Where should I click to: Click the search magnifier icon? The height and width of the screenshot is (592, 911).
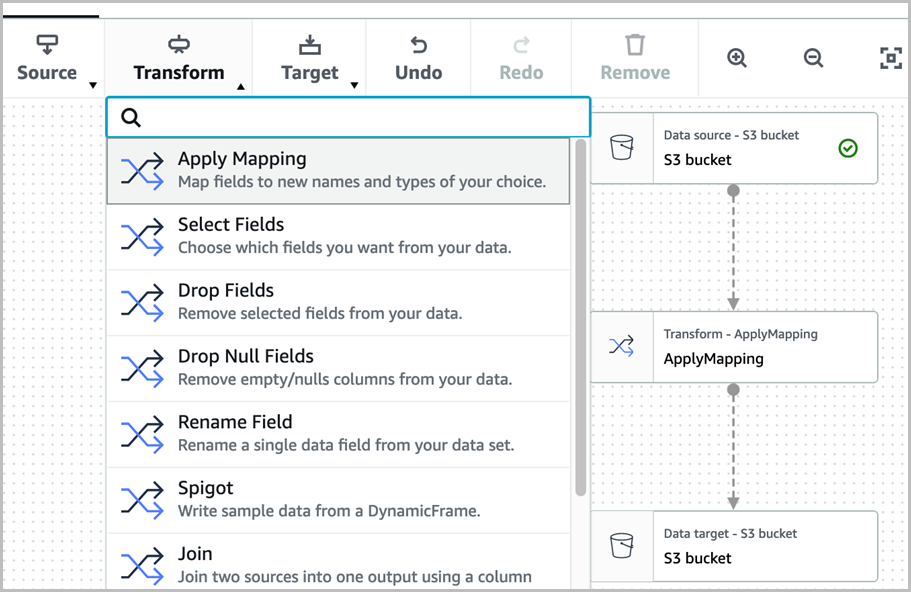click(x=131, y=117)
